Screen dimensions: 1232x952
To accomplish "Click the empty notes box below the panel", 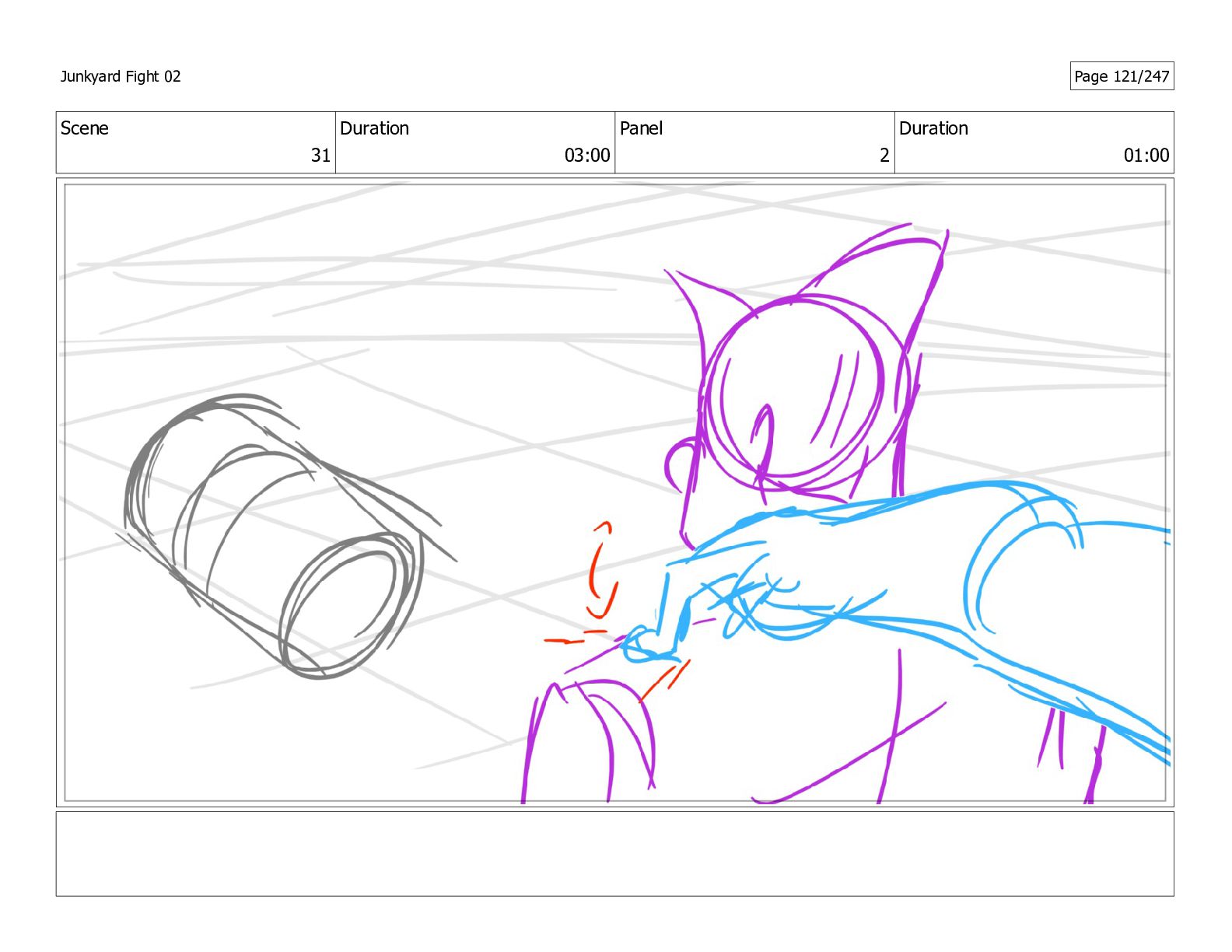I will click(x=614, y=854).
